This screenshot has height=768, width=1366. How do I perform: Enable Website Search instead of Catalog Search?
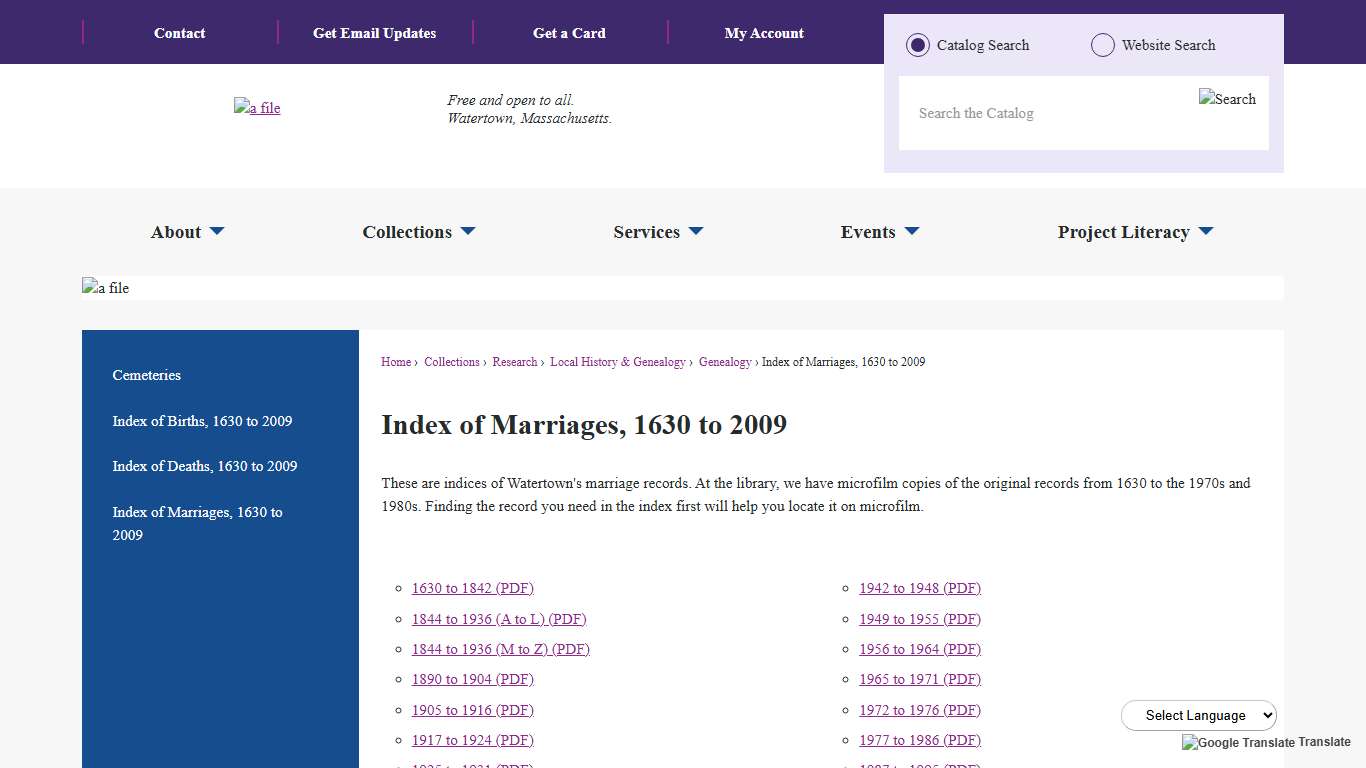tap(1102, 45)
